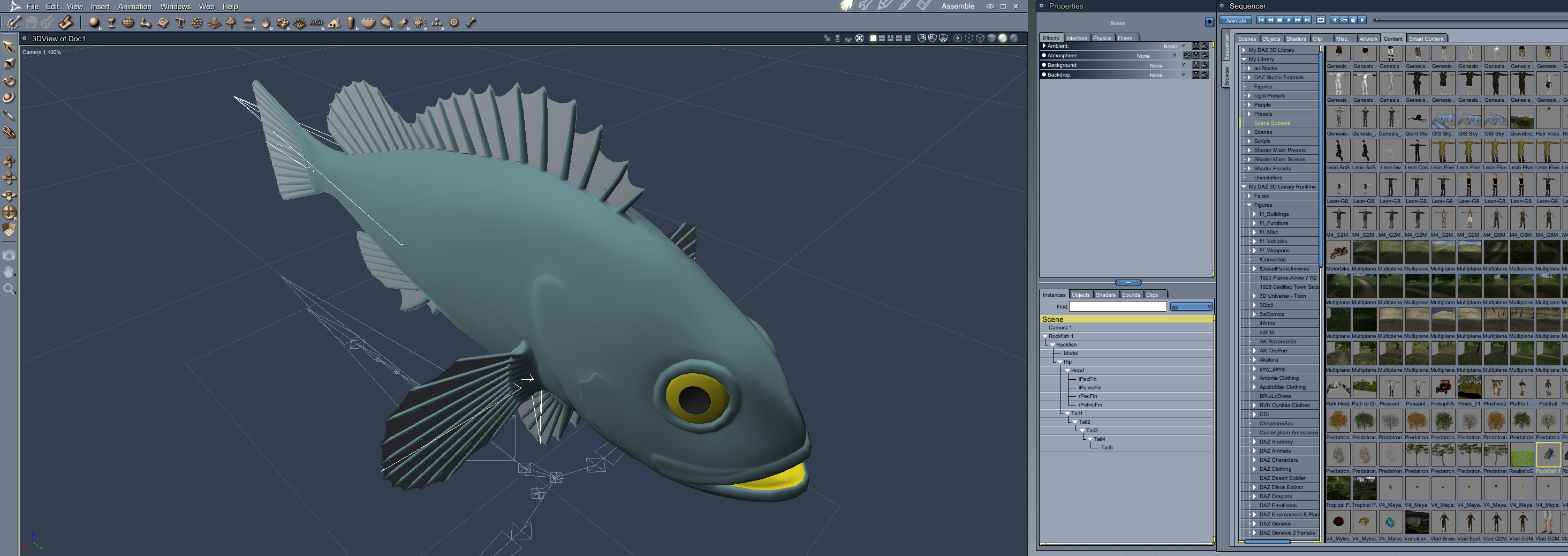Select the pan hand tool in left toolbar
This screenshot has width=1568, height=556.
tap(9, 272)
